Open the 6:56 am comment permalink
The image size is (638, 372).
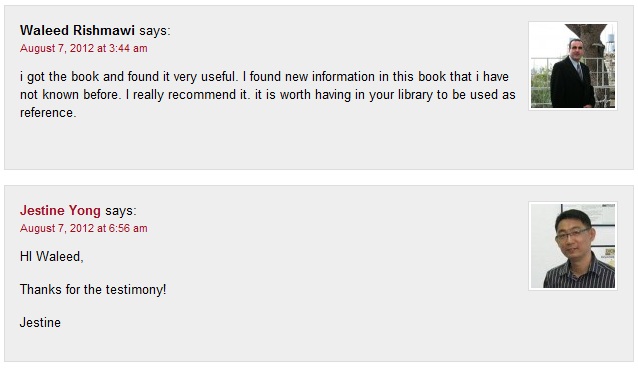(84, 228)
